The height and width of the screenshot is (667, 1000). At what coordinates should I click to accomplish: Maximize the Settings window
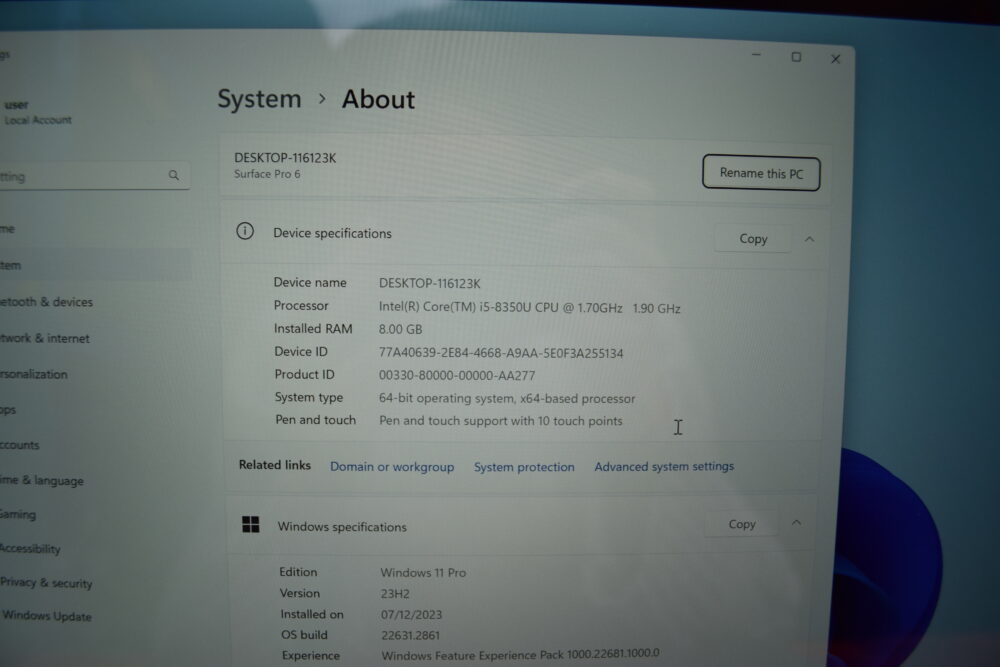(x=796, y=57)
